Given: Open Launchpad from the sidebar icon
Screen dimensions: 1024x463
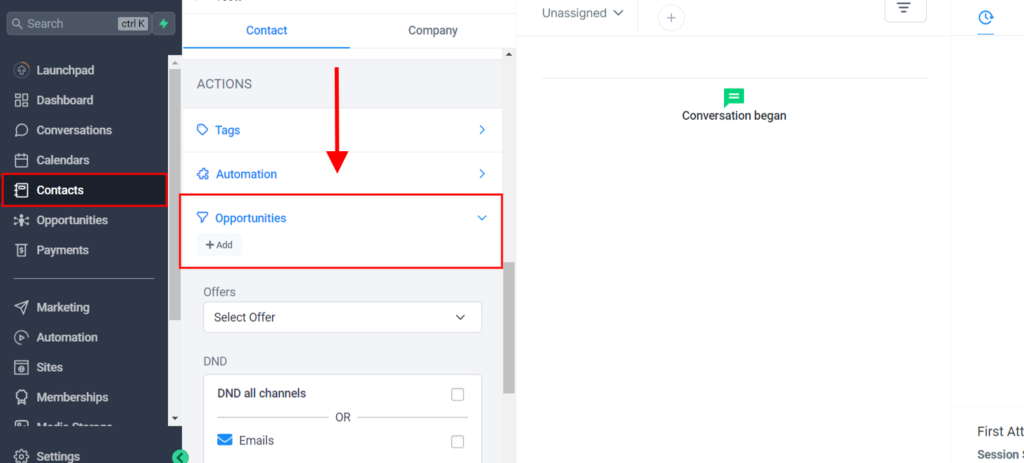Looking at the screenshot, I should coord(21,70).
